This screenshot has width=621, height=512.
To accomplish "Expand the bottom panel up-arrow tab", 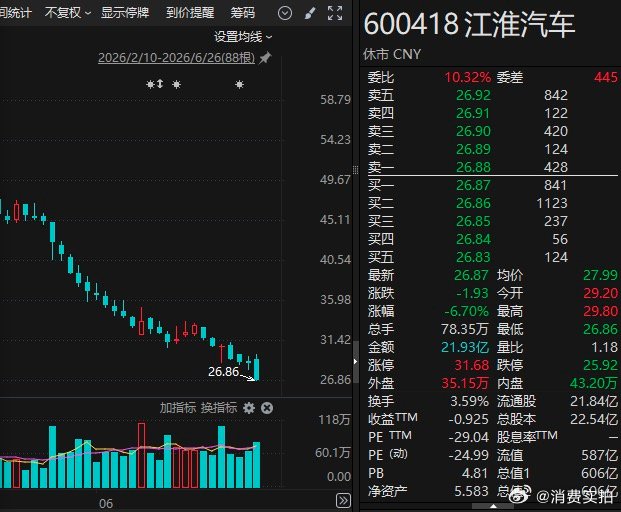I will (493, 506).
